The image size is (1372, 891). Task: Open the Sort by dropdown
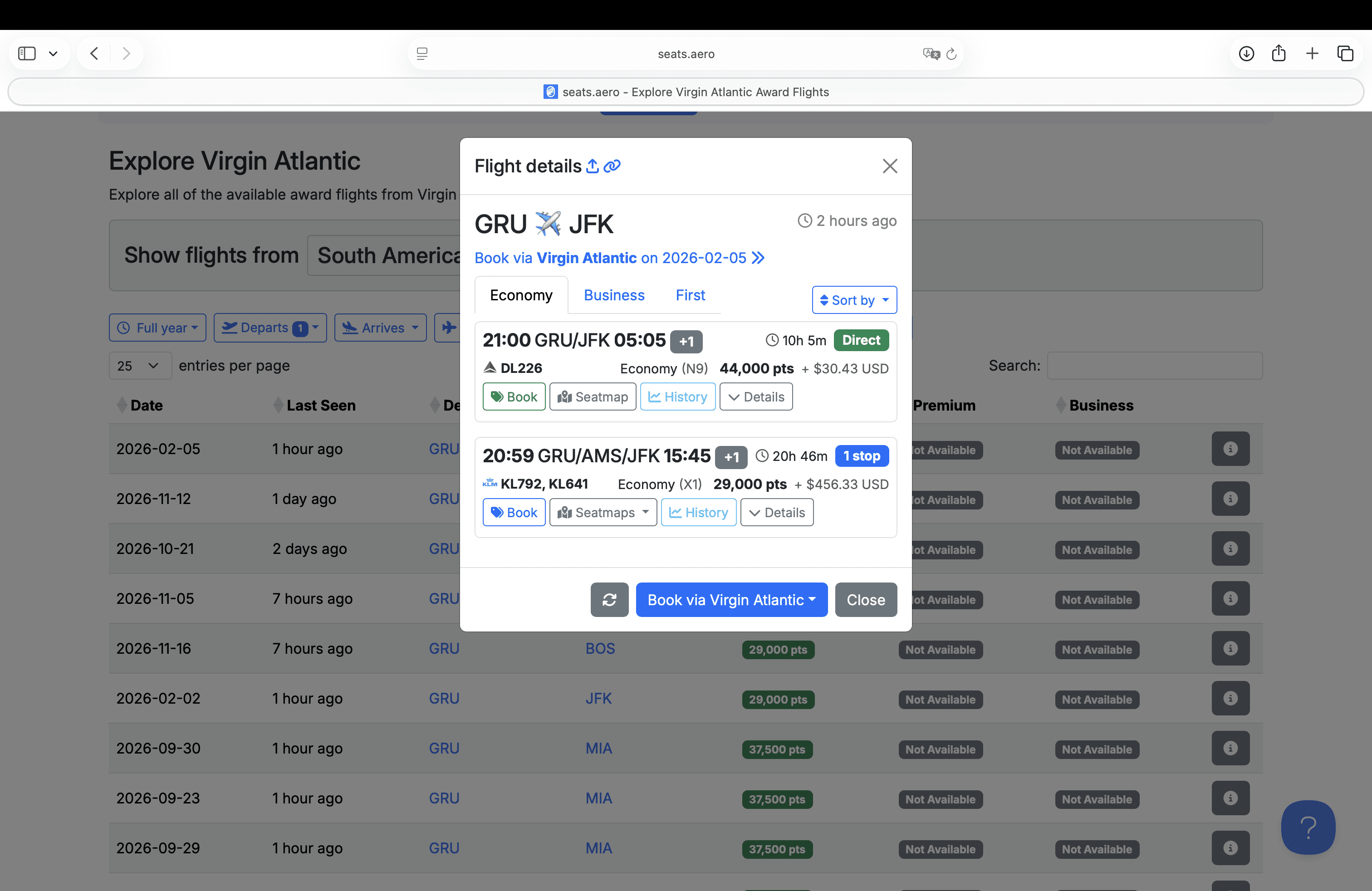854,300
